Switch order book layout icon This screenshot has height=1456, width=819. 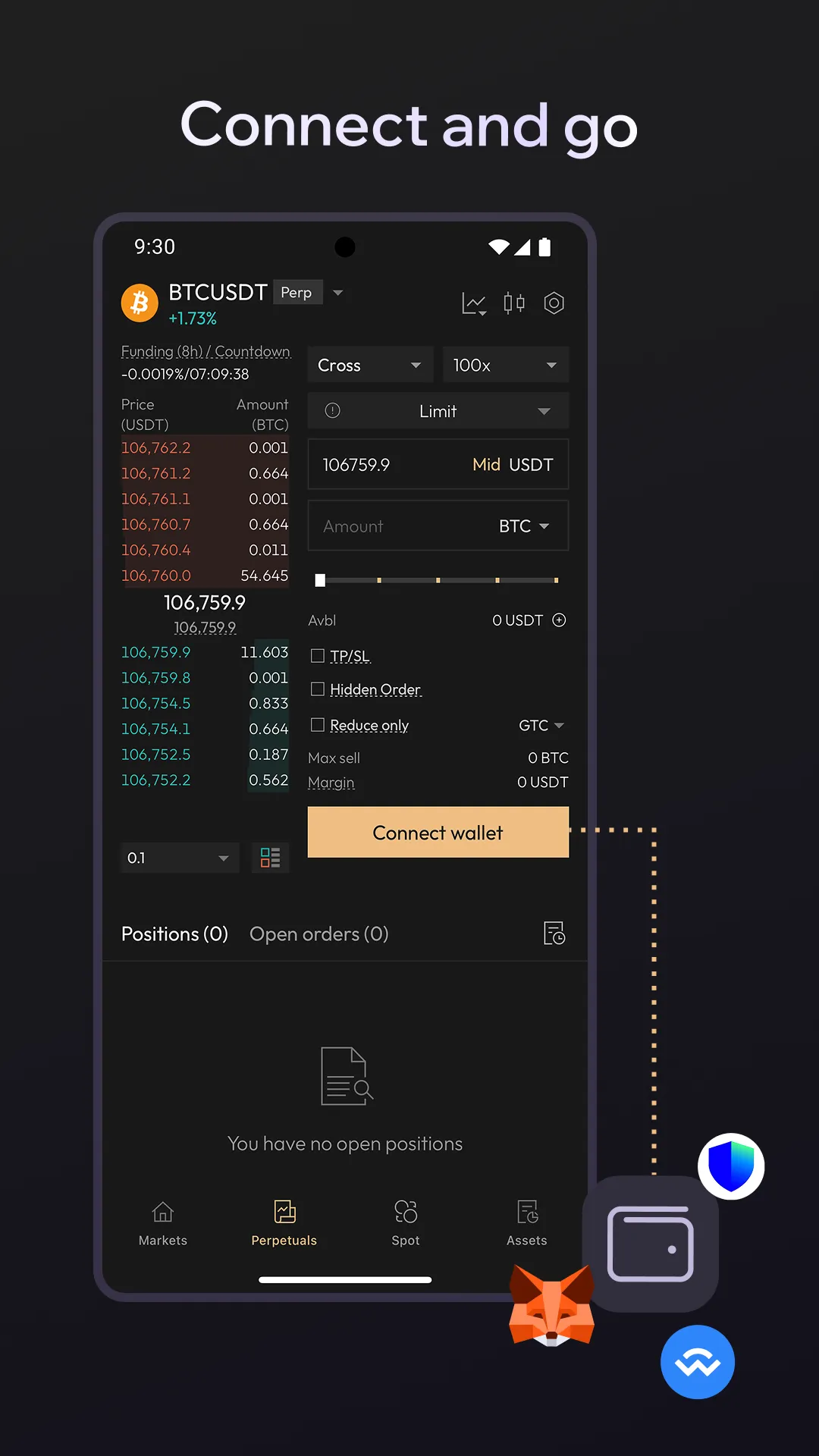tap(271, 858)
